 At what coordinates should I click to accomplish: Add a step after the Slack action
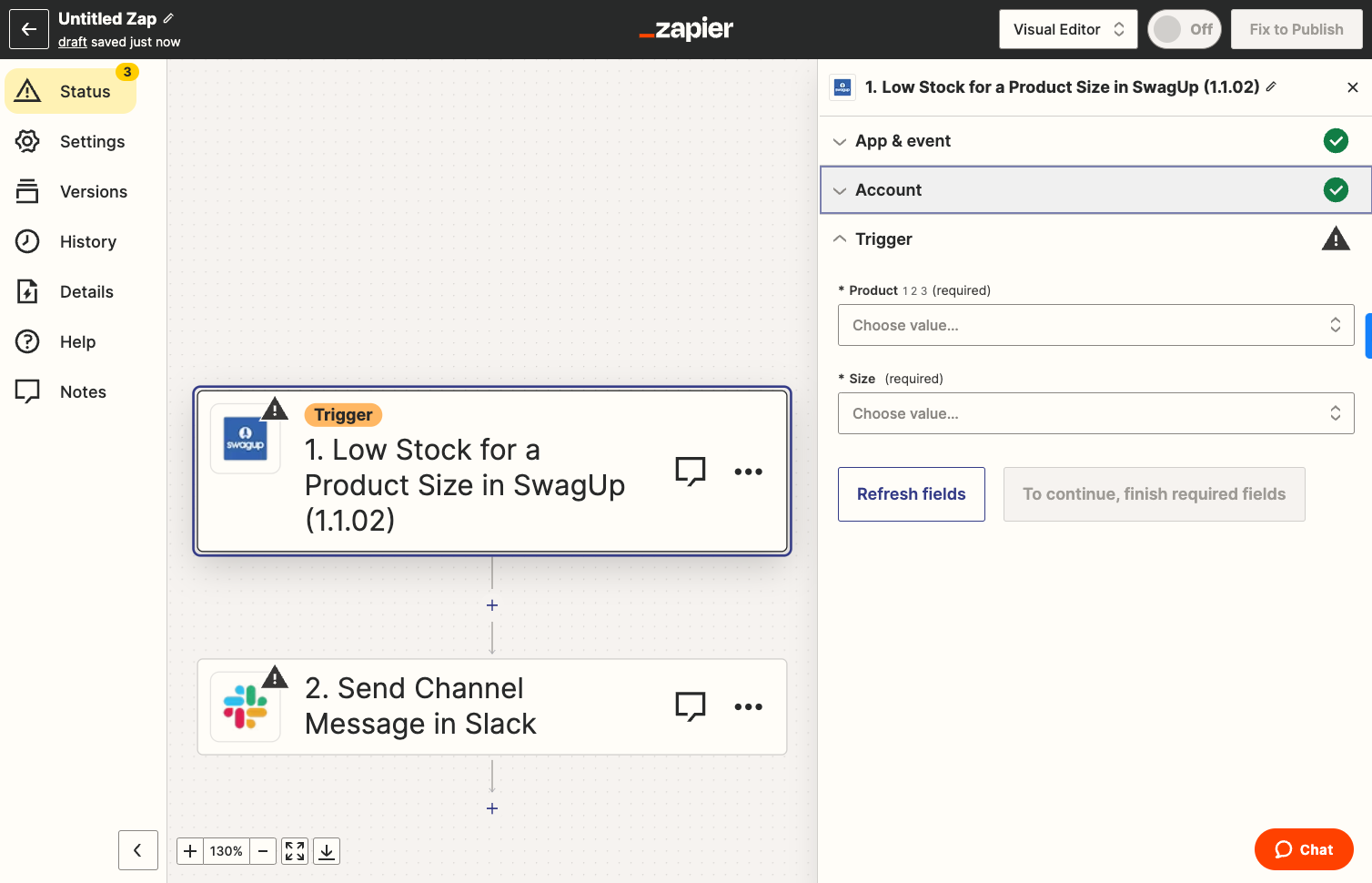click(x=492, y=808)
